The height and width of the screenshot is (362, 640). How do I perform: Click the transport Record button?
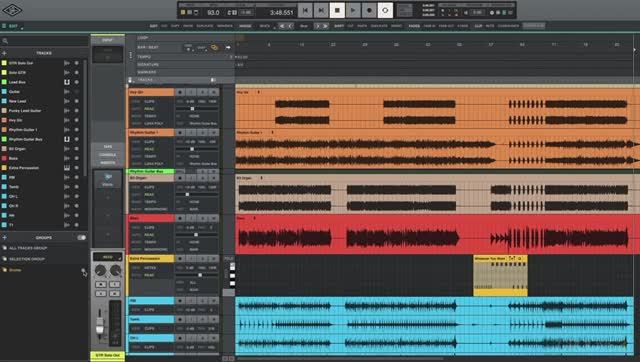(x=369, y=10)
